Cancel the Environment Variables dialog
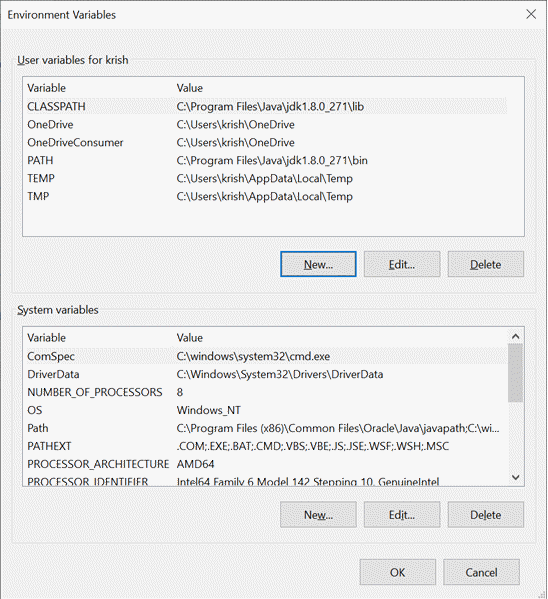 (x=481, y=572)
